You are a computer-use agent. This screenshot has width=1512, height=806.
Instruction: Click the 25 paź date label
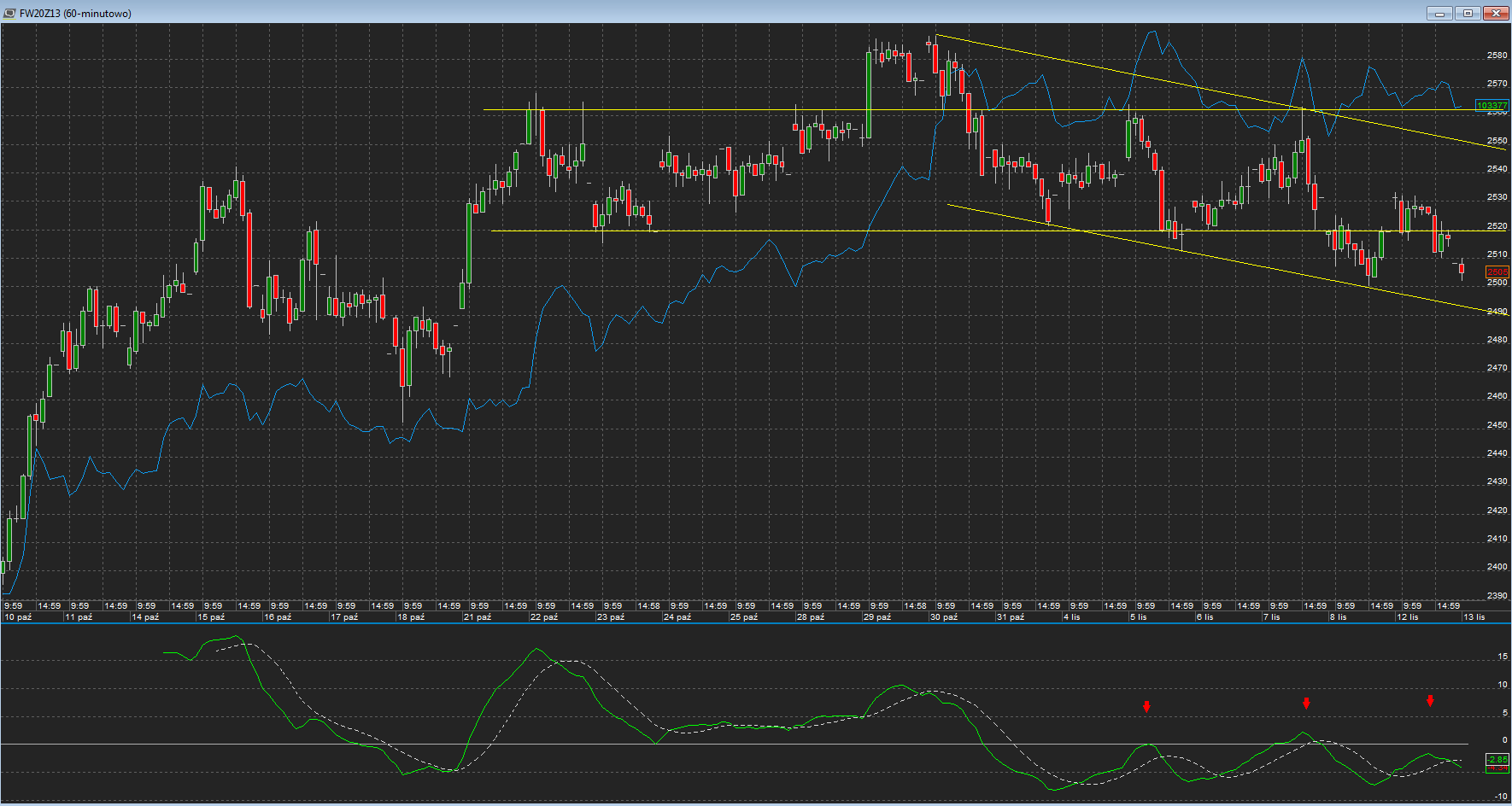tap(745, 617)
